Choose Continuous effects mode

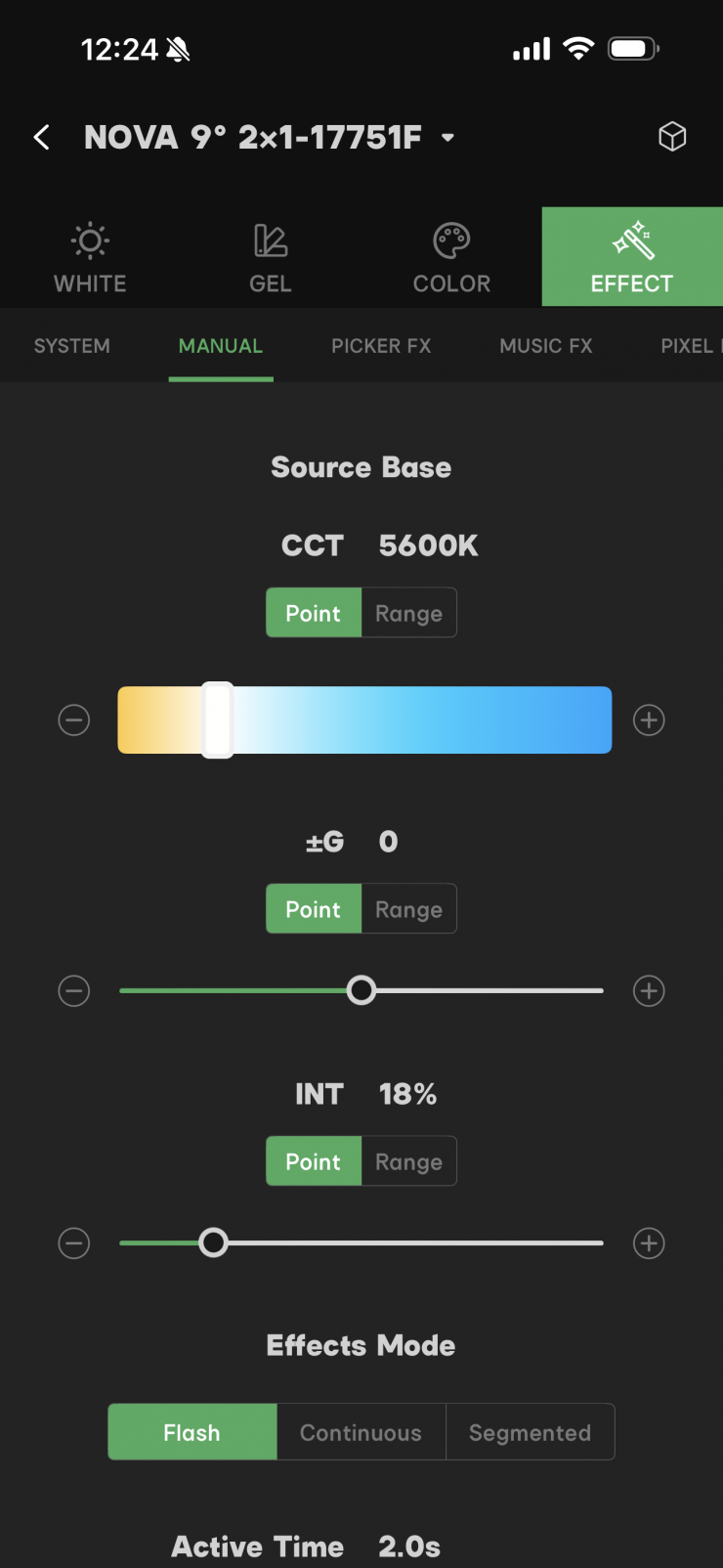pyautogui.click(x=361, y=1432)
